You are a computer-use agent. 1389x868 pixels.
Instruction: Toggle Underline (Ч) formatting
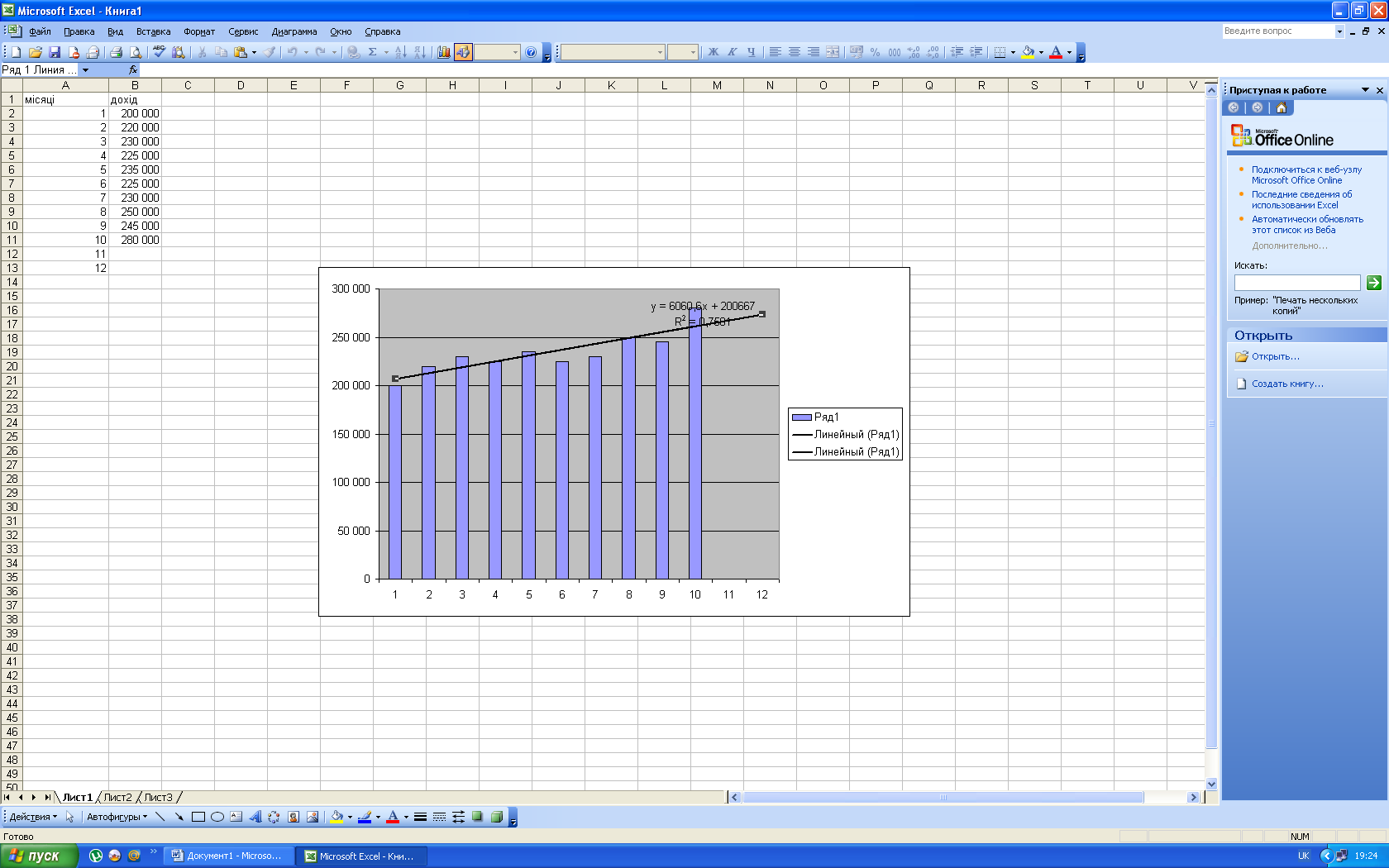click(x=752, y=52)
